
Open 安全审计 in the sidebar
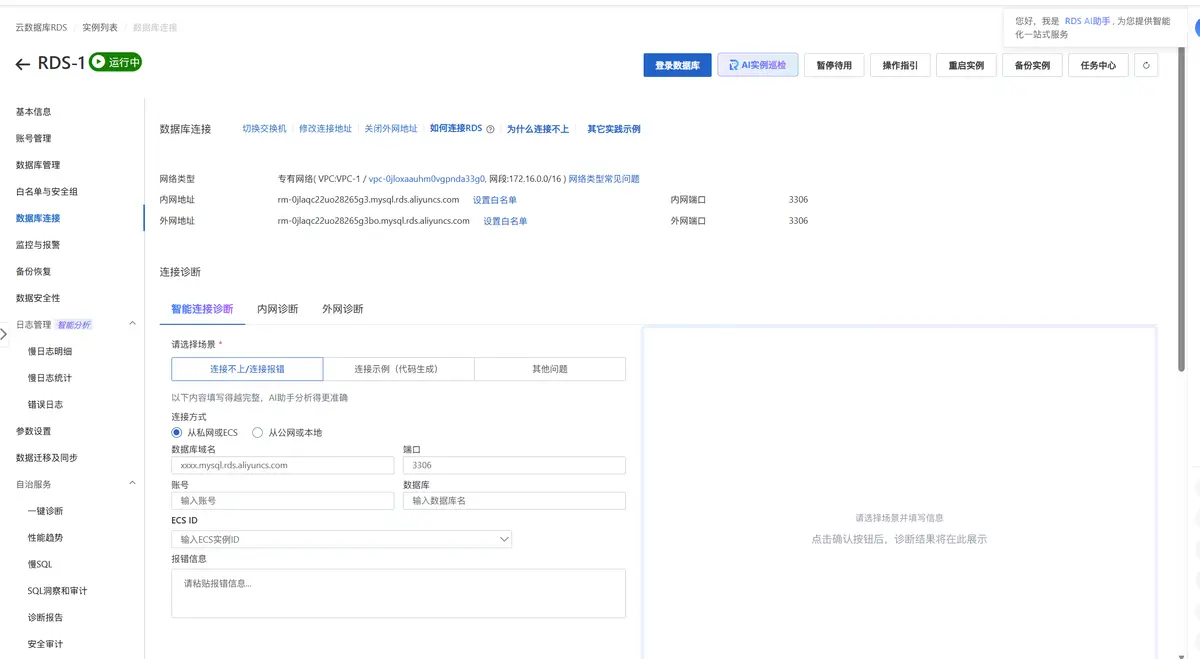click(x=45, y=644)
